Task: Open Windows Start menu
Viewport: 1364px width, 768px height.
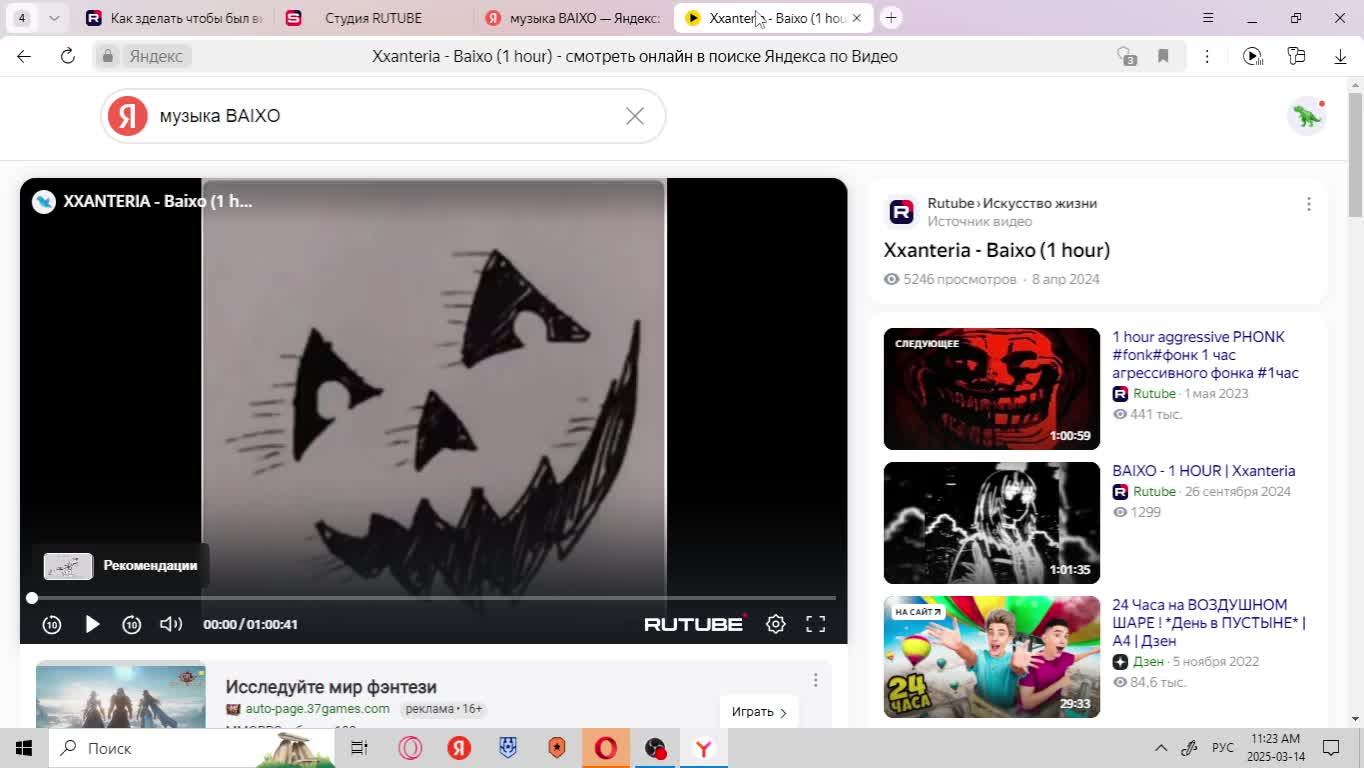Action: click(24, 748)
